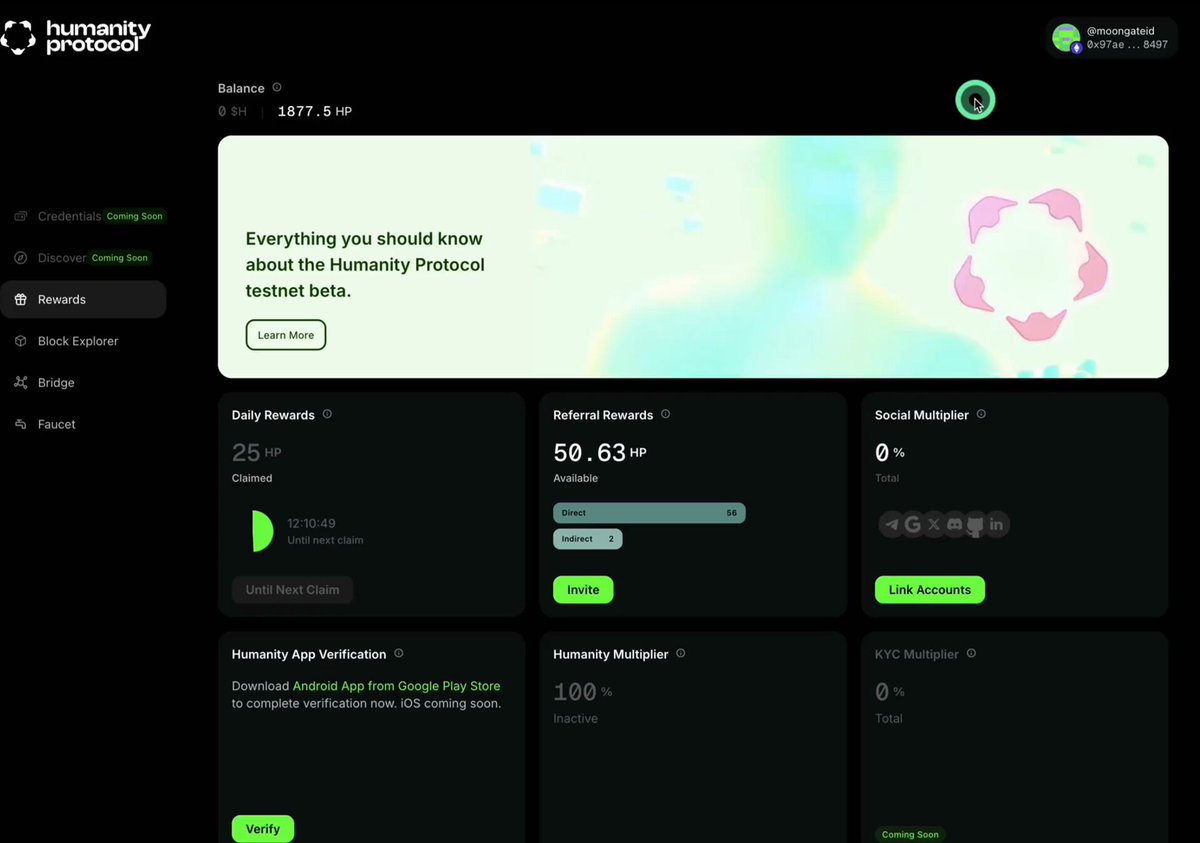Click the 25 HP daily reward value
Screen dimensions: 1200x843
click(x=256, y=453)
